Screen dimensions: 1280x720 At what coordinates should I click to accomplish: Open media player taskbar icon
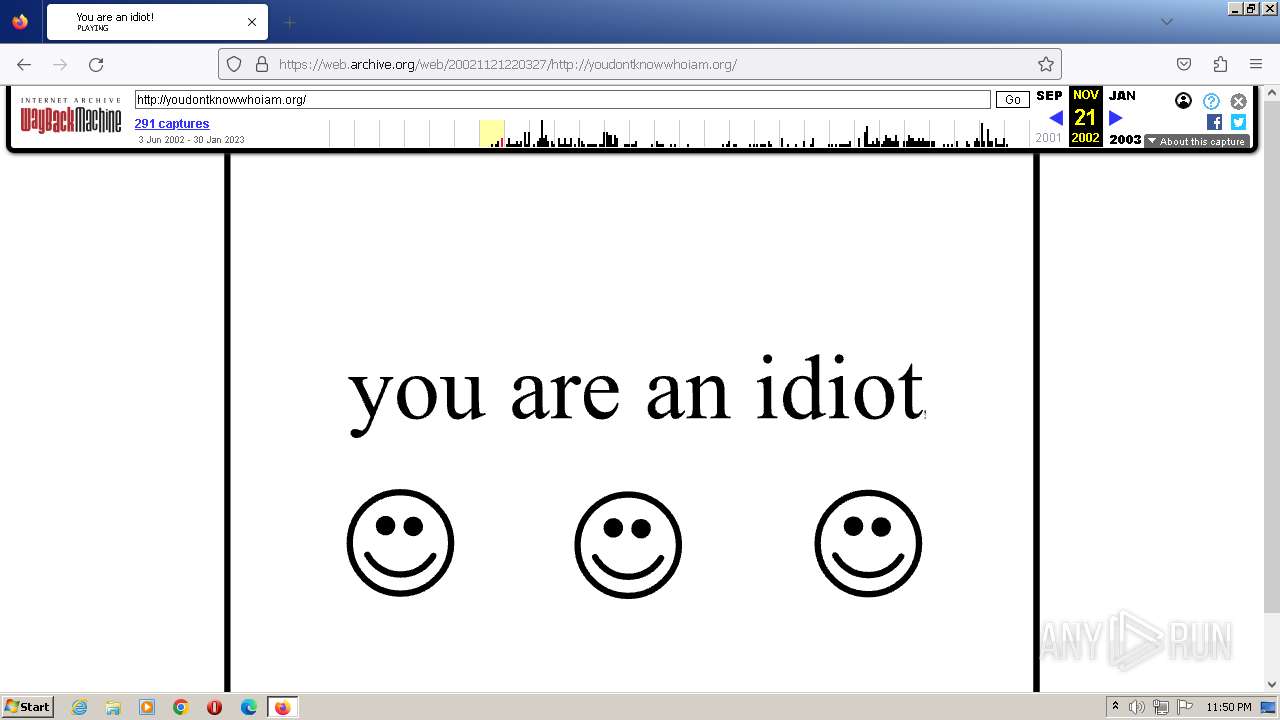[x=147, y=707]
